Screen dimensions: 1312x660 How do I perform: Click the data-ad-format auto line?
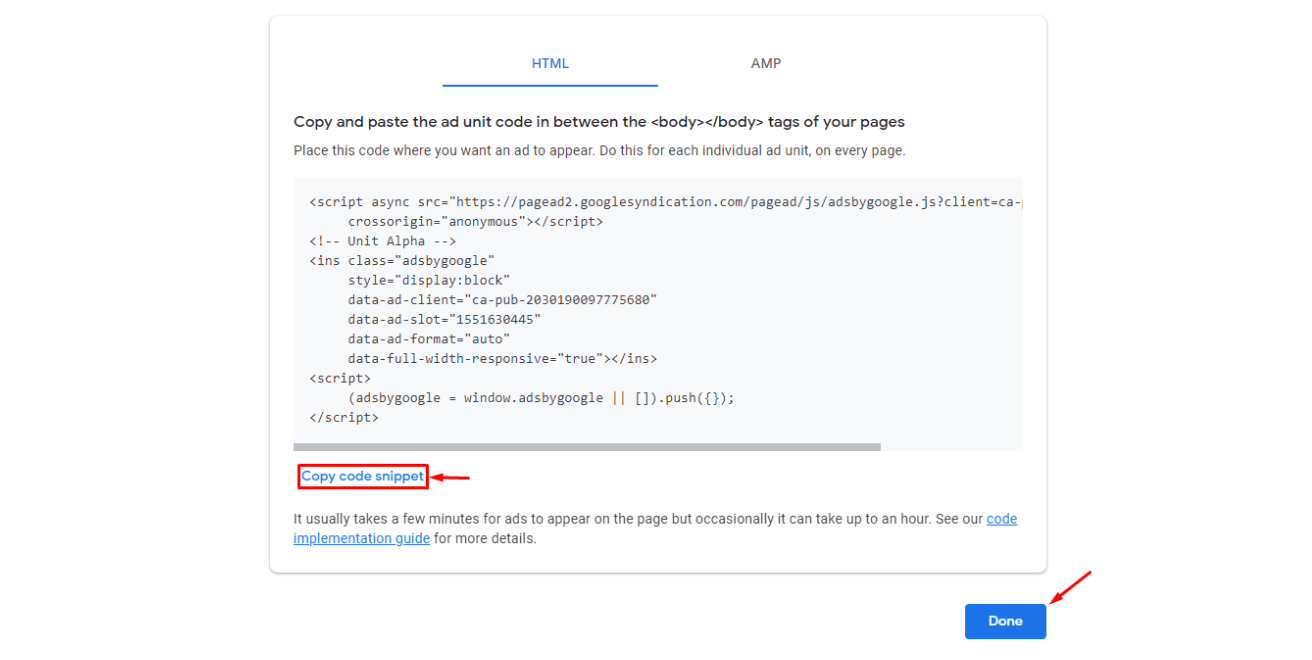click(430, 338)
